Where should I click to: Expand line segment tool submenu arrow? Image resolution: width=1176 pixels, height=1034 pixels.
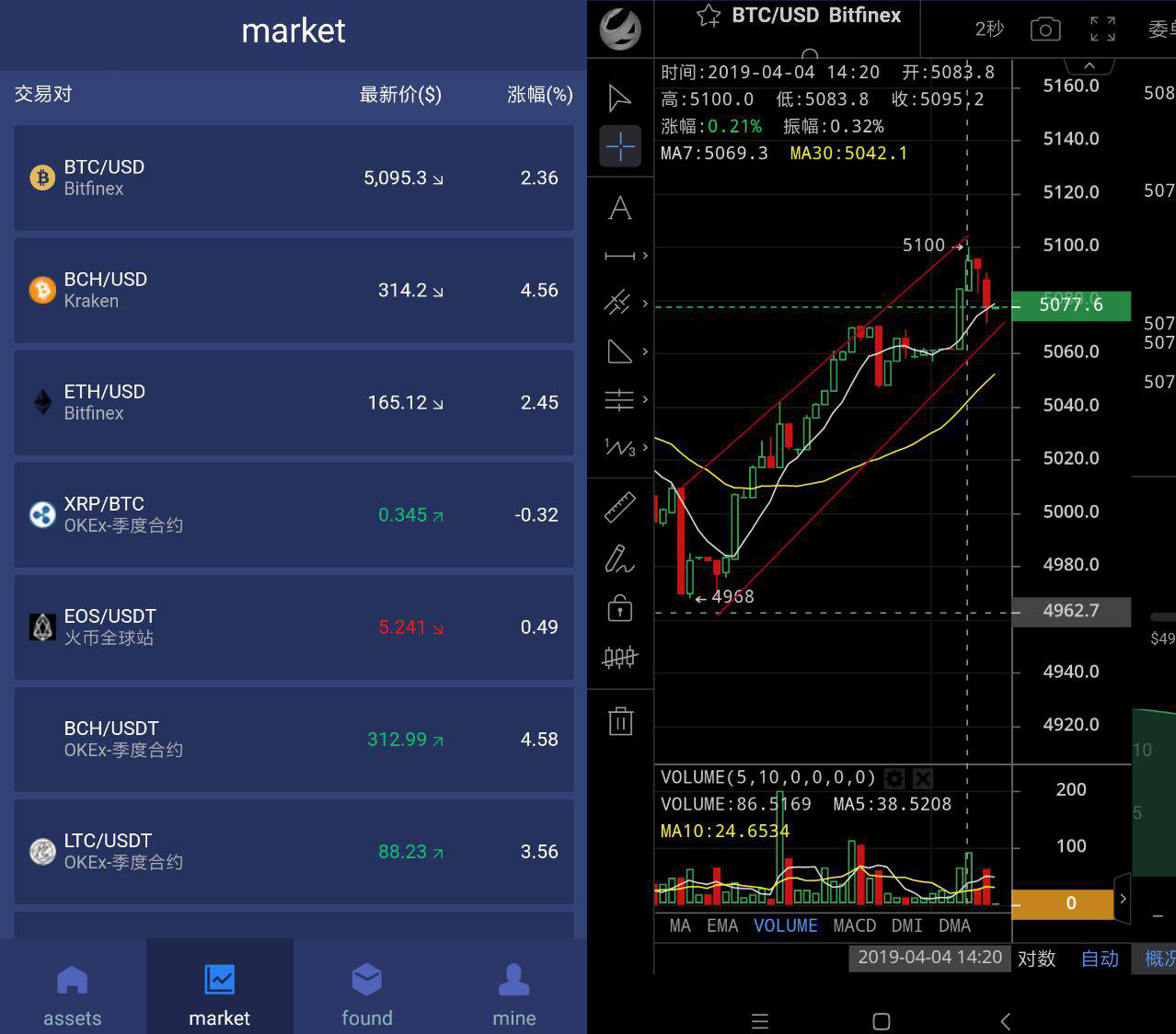point(645,256)
